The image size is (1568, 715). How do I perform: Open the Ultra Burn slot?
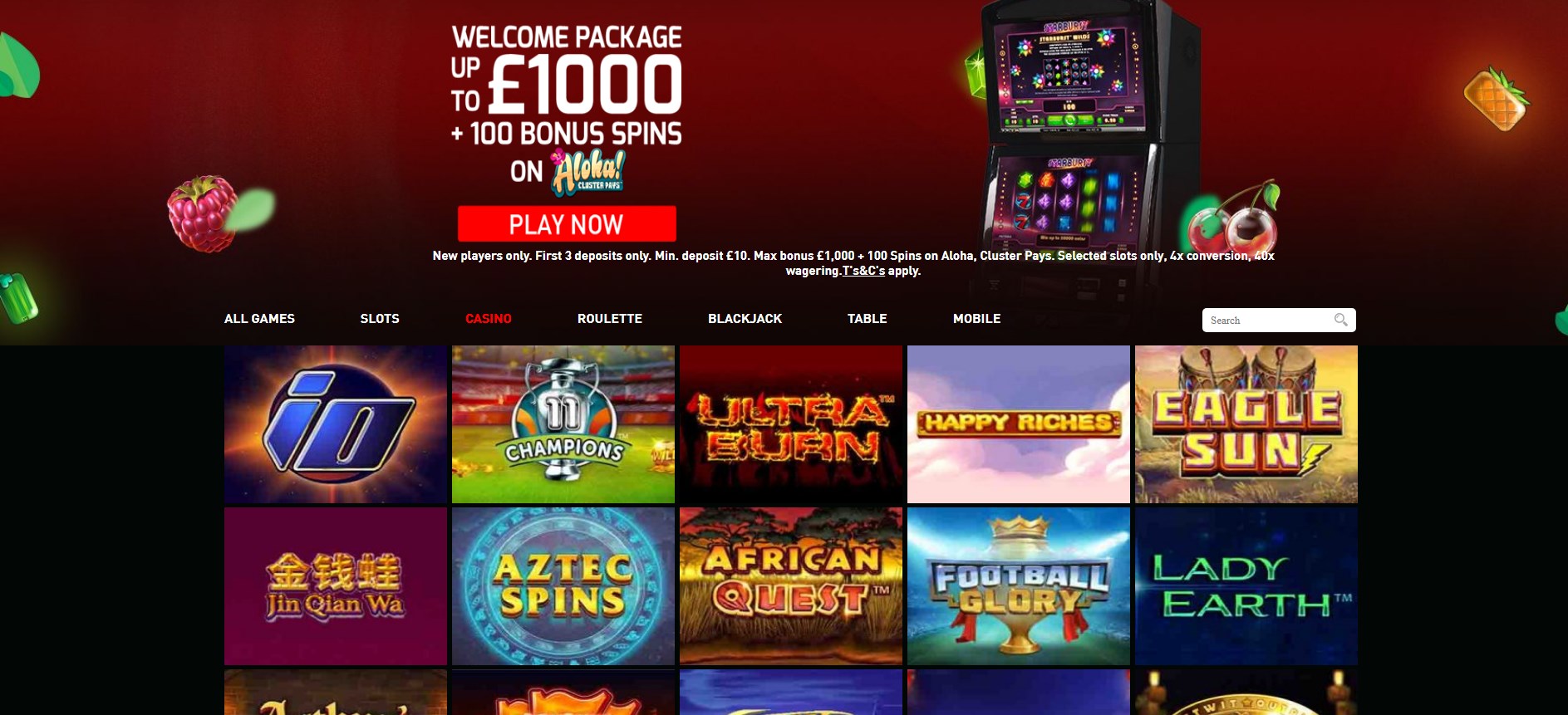791,424
